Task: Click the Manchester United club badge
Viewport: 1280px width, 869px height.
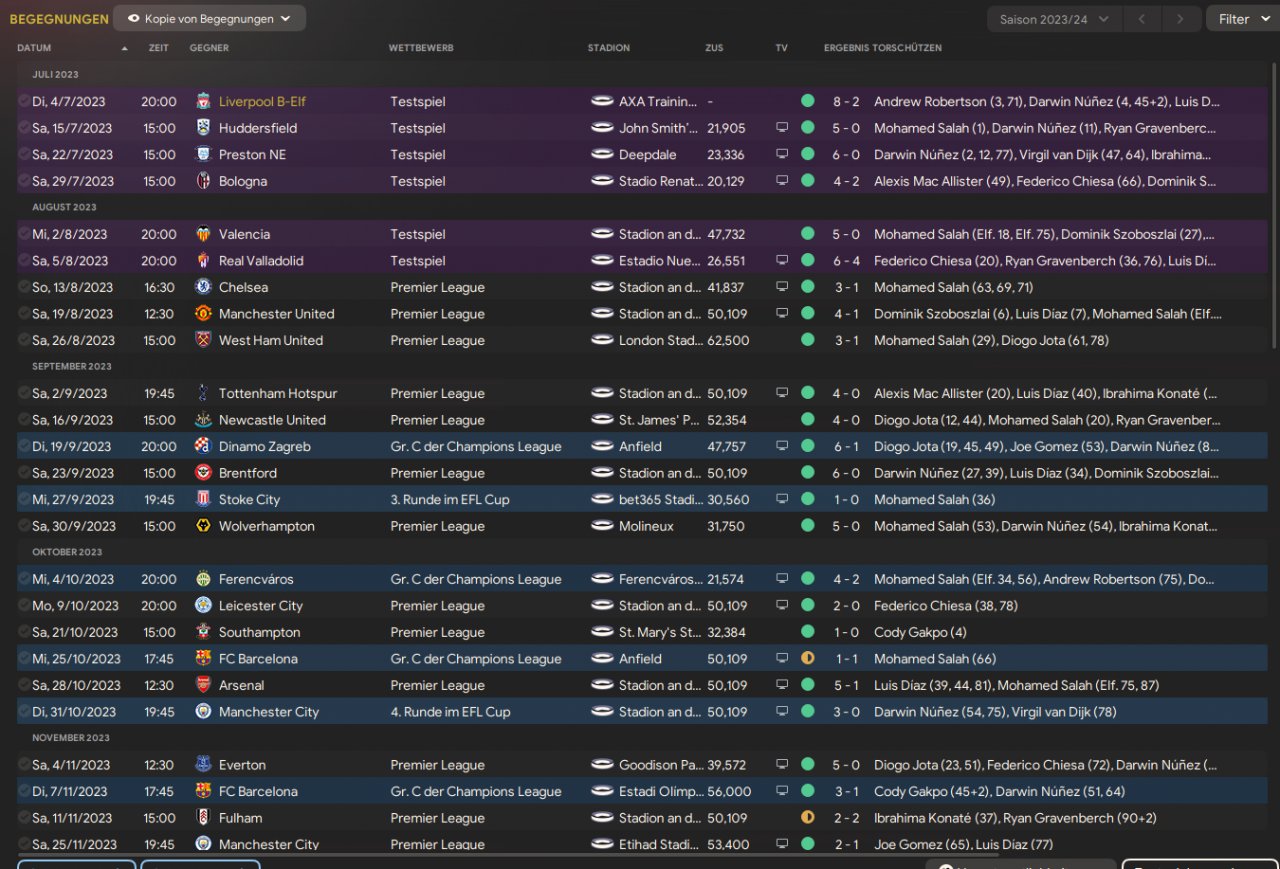Action: pos(203,314)
